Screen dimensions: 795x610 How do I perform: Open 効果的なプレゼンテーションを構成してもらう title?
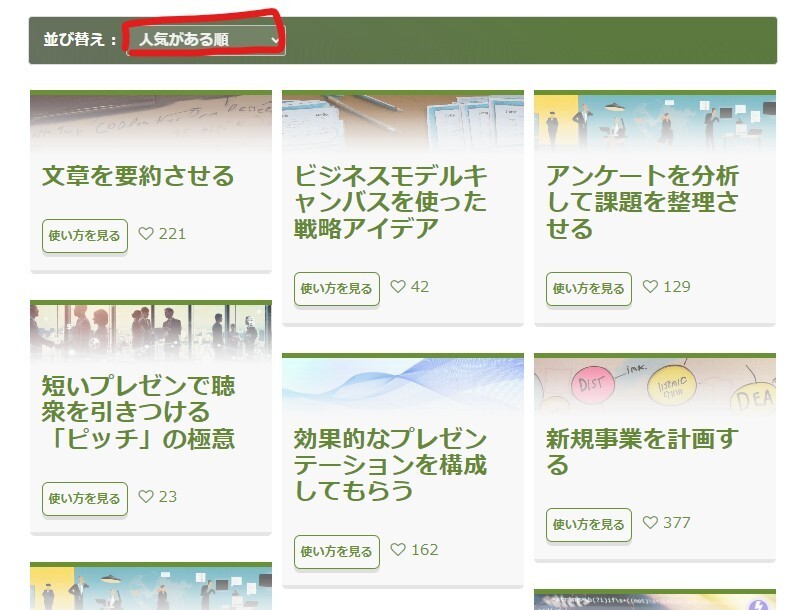390,465
